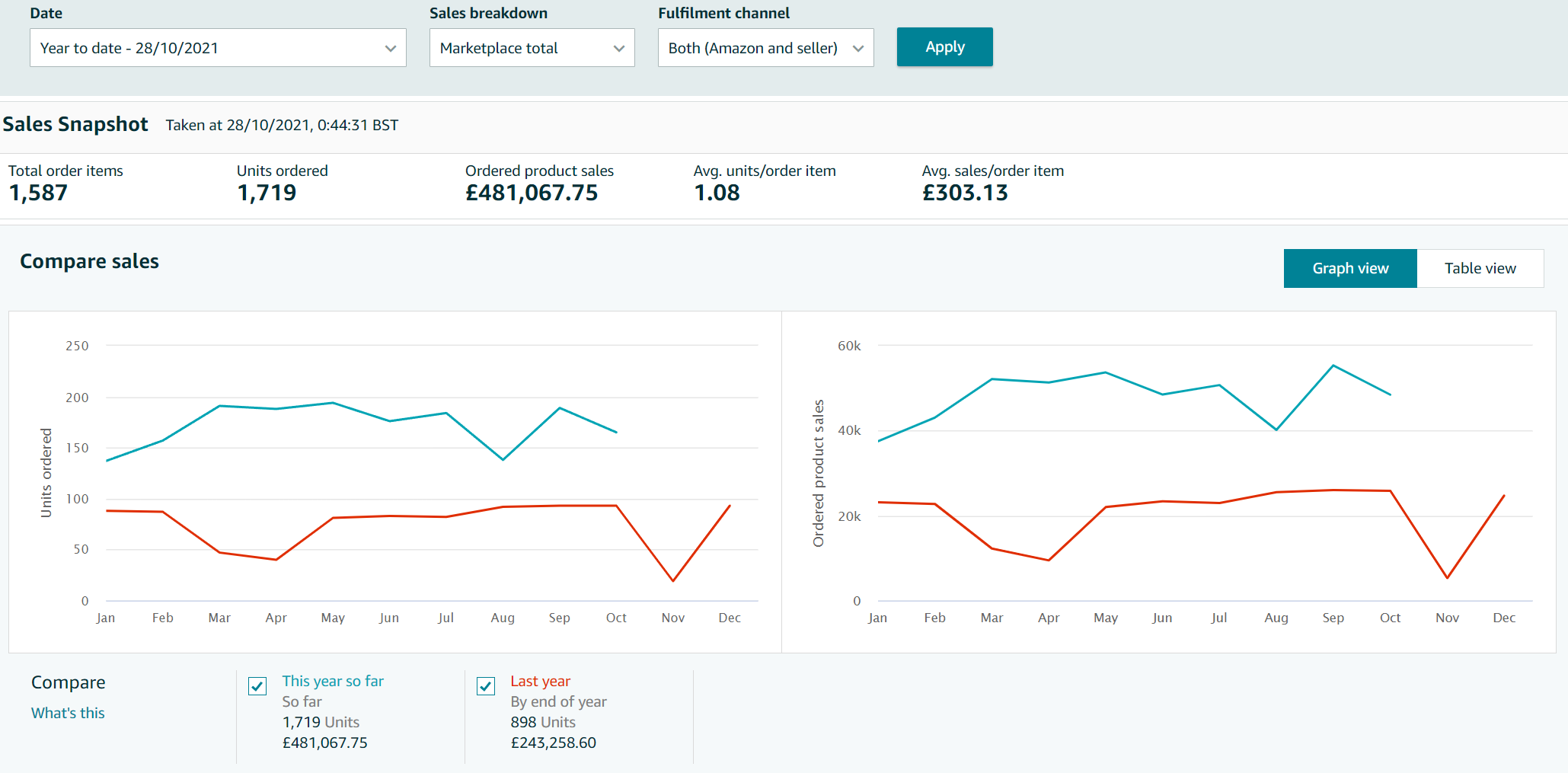Click the Sales breakdown chevron arrow

pos(619,49)
